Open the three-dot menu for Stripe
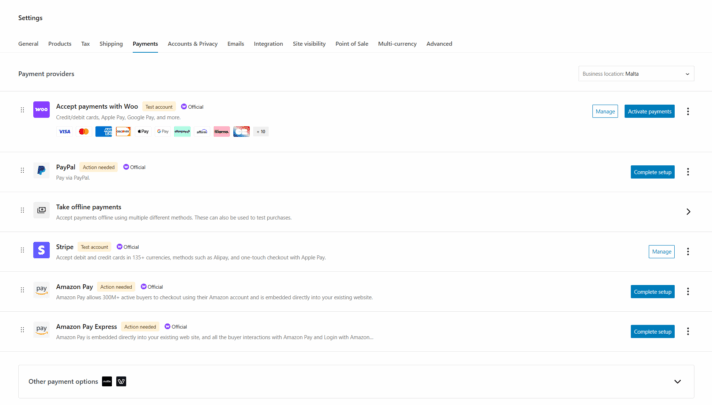Screen dimensions: 712x405 [688, 252]
